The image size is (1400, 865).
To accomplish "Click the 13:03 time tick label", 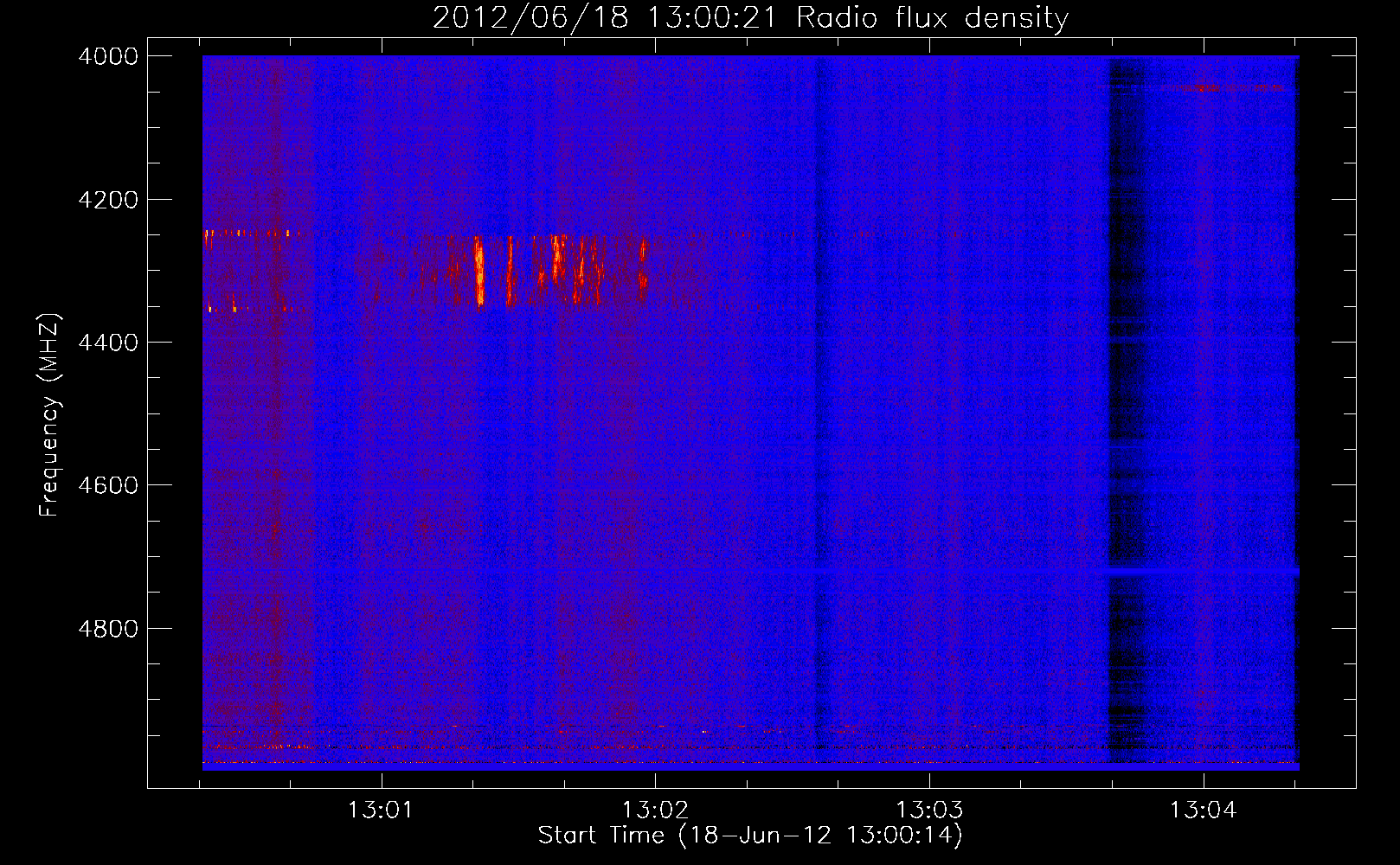I will (x=929, y=811).
